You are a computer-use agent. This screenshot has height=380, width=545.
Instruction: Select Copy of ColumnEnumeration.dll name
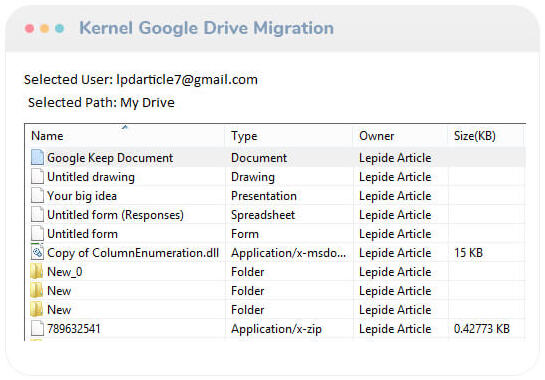coord(133,253)
